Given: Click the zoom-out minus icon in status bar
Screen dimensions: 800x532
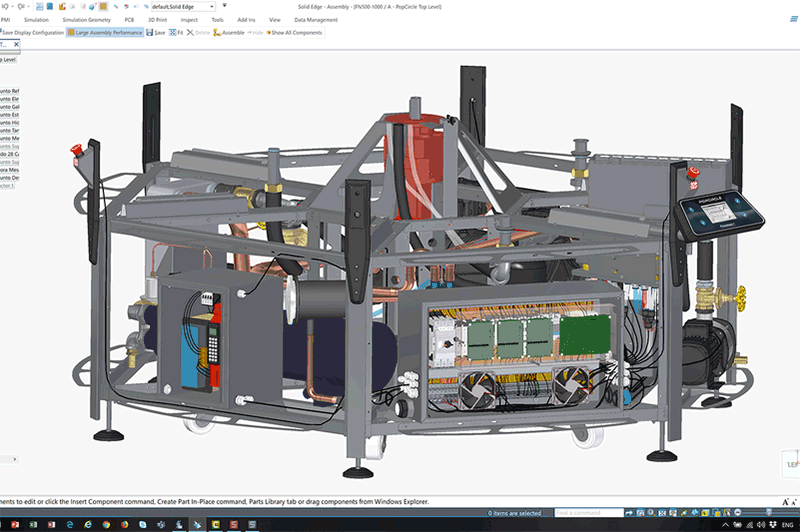Looking at the screenshot, I should (x=737, y=512).
